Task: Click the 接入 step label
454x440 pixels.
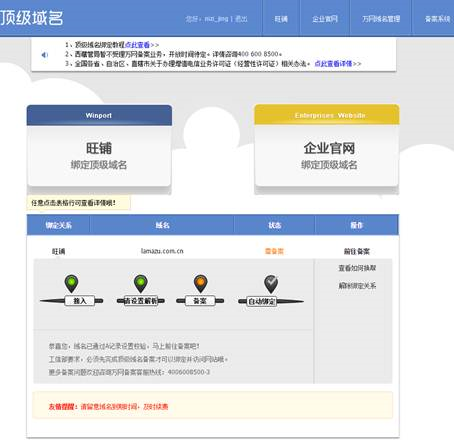Action: (x=80, y=301)
